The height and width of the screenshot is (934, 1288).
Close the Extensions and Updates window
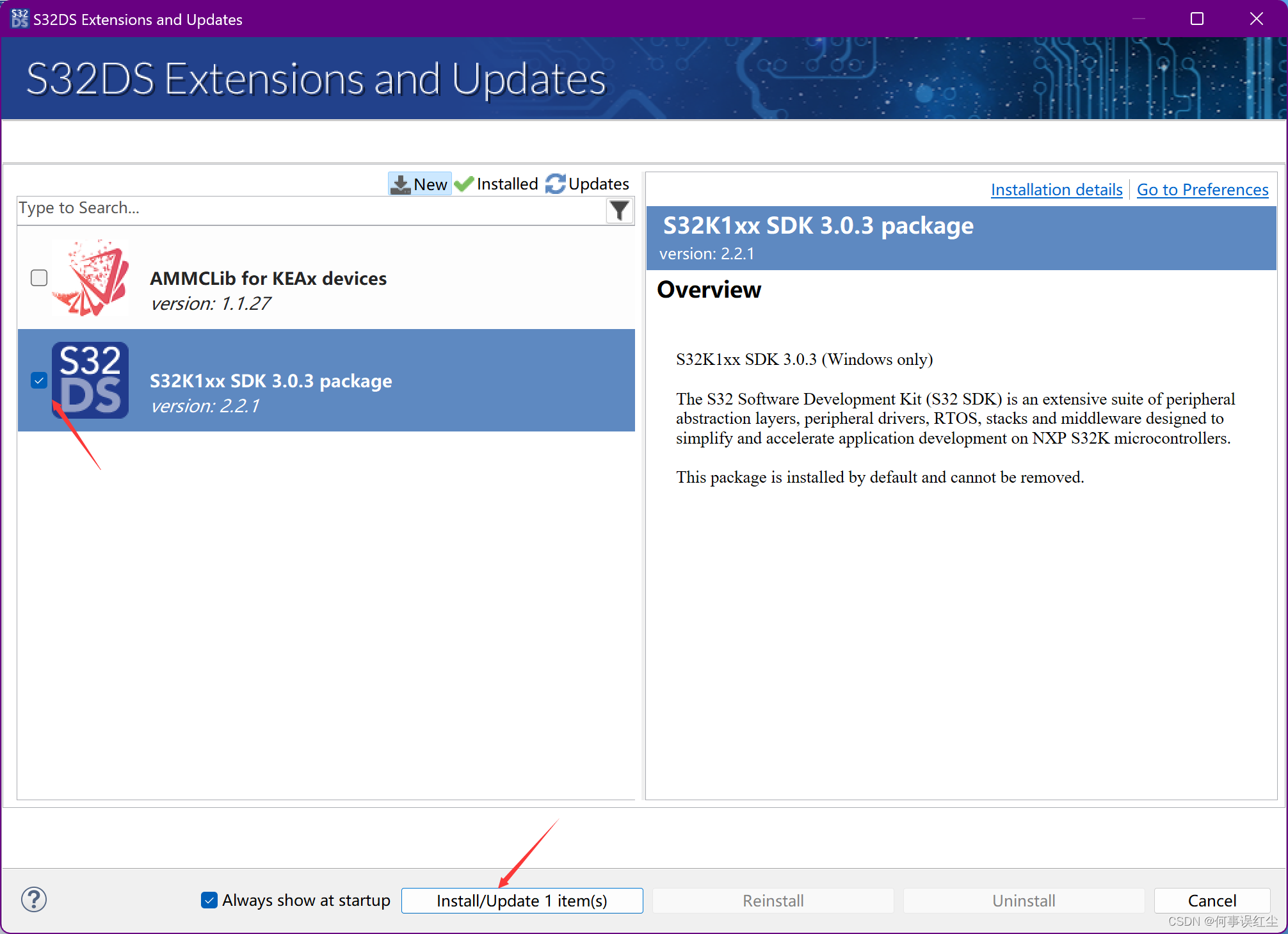coord(1256,19)
